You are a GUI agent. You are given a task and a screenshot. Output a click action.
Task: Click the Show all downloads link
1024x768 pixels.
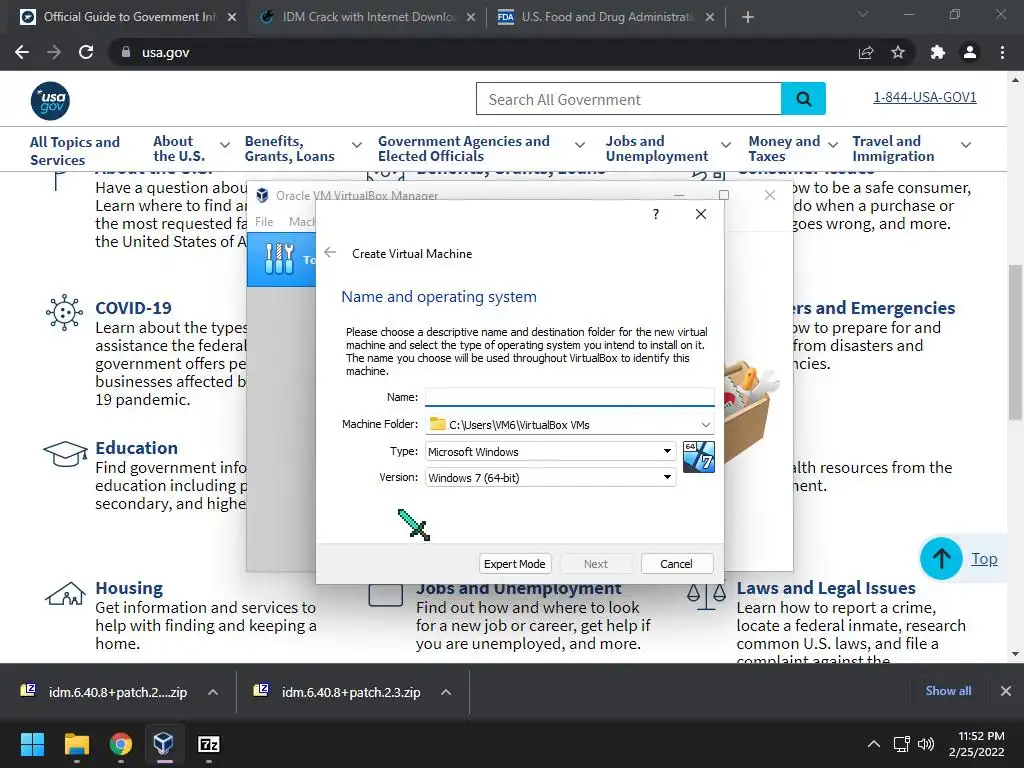[948, 691]
